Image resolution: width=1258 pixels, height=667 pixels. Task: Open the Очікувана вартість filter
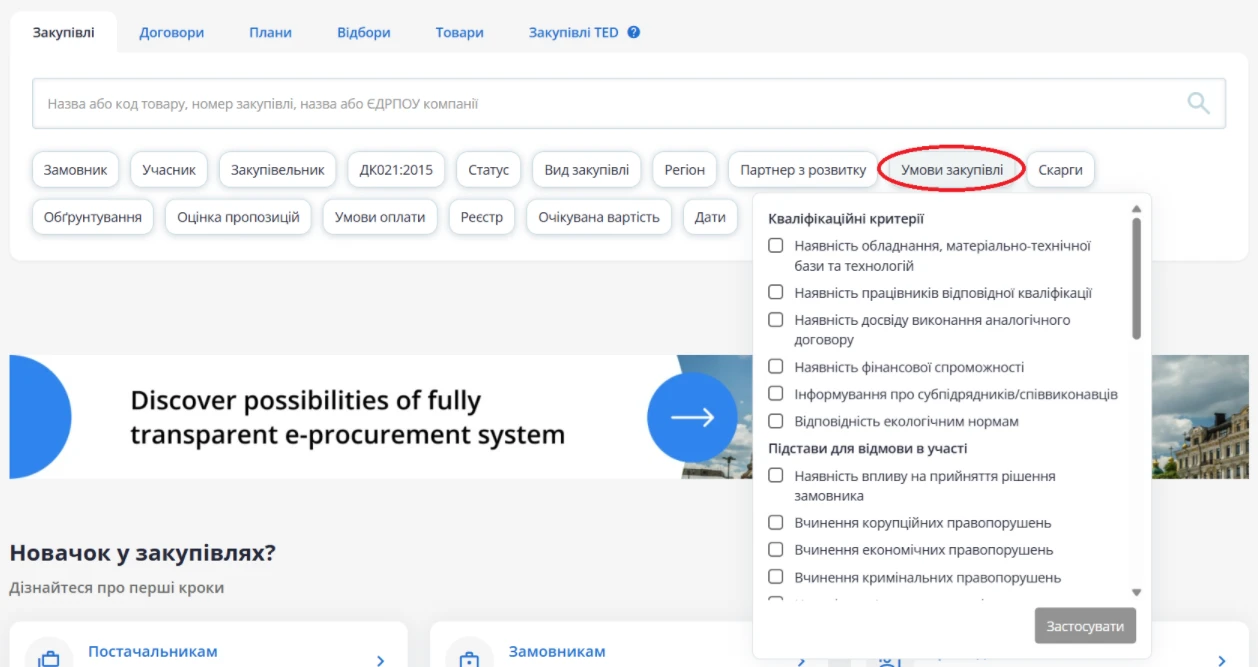click(x=599, y=217)
